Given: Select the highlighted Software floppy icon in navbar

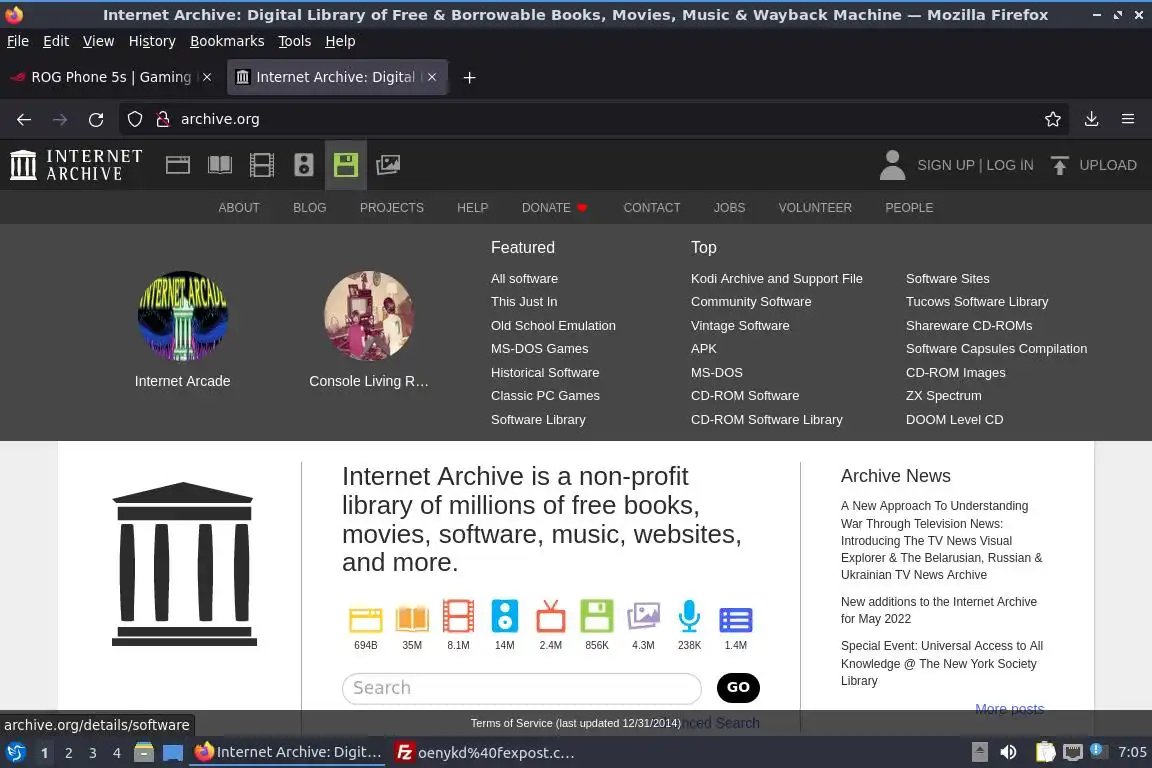Looking at the screenshot, I should click(x=345, y=165).
